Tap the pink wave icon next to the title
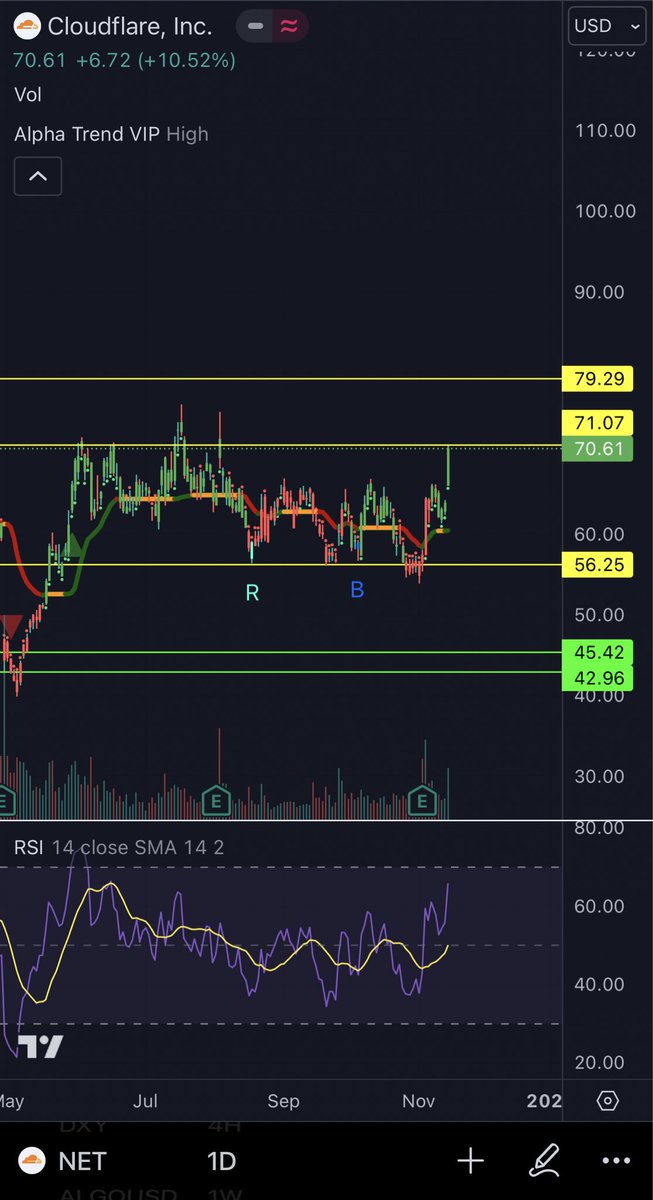The height and width of the screenshot is (1200, 653). [x=290, y=27]
